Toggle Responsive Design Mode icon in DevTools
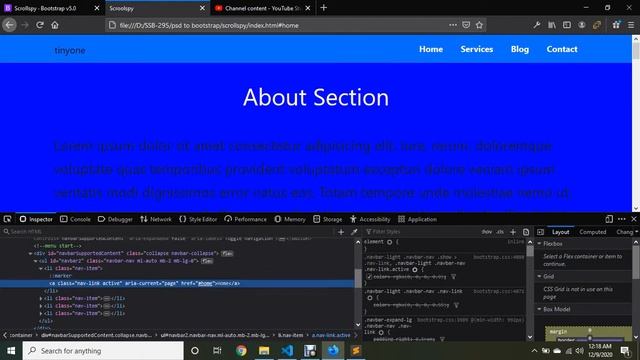This screenshot has height=360, width=640. tap(609, 219)
